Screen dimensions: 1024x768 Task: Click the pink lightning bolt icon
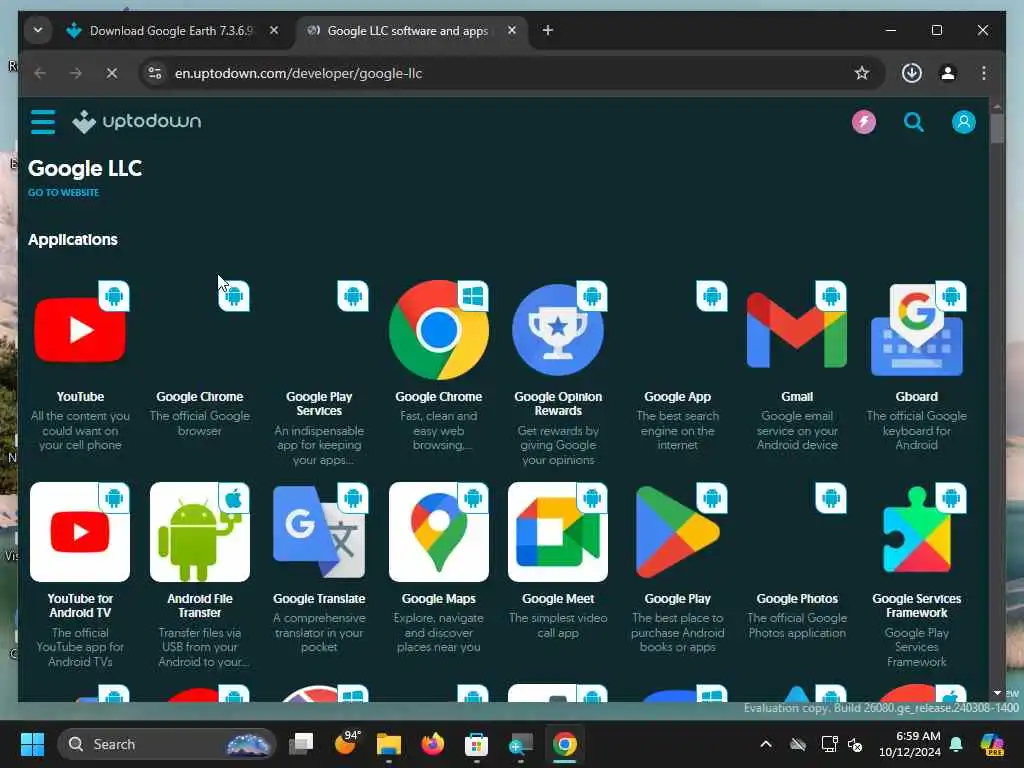863,122
